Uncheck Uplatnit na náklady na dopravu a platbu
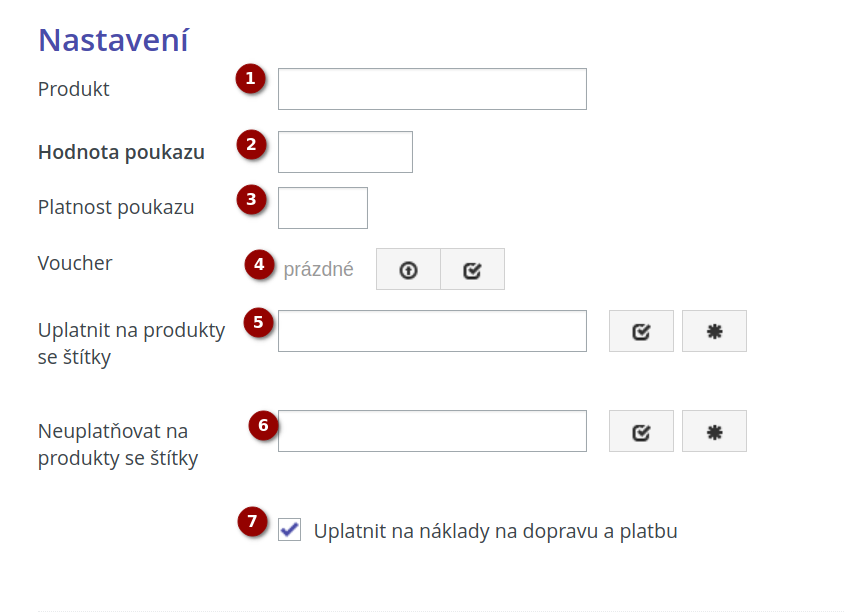The image size is (845, 616). tap(288, 530)
